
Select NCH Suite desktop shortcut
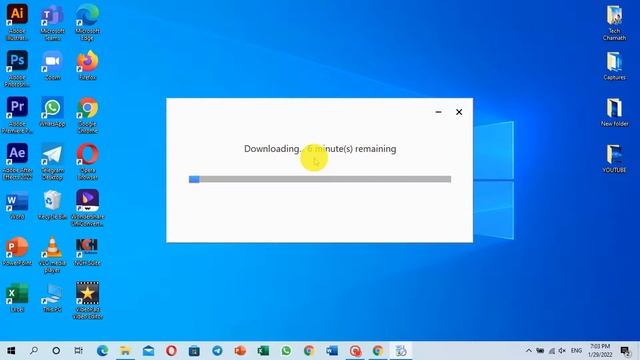point(87,251)
